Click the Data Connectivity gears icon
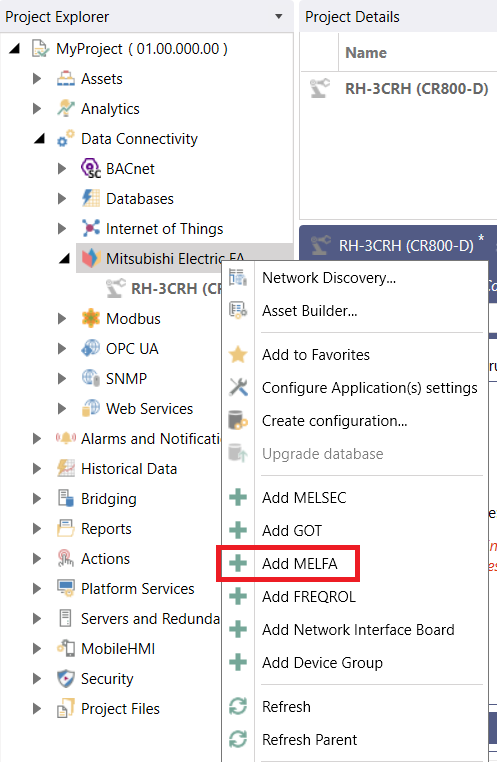Screen dimensions: 497x762 click(66, 139)
